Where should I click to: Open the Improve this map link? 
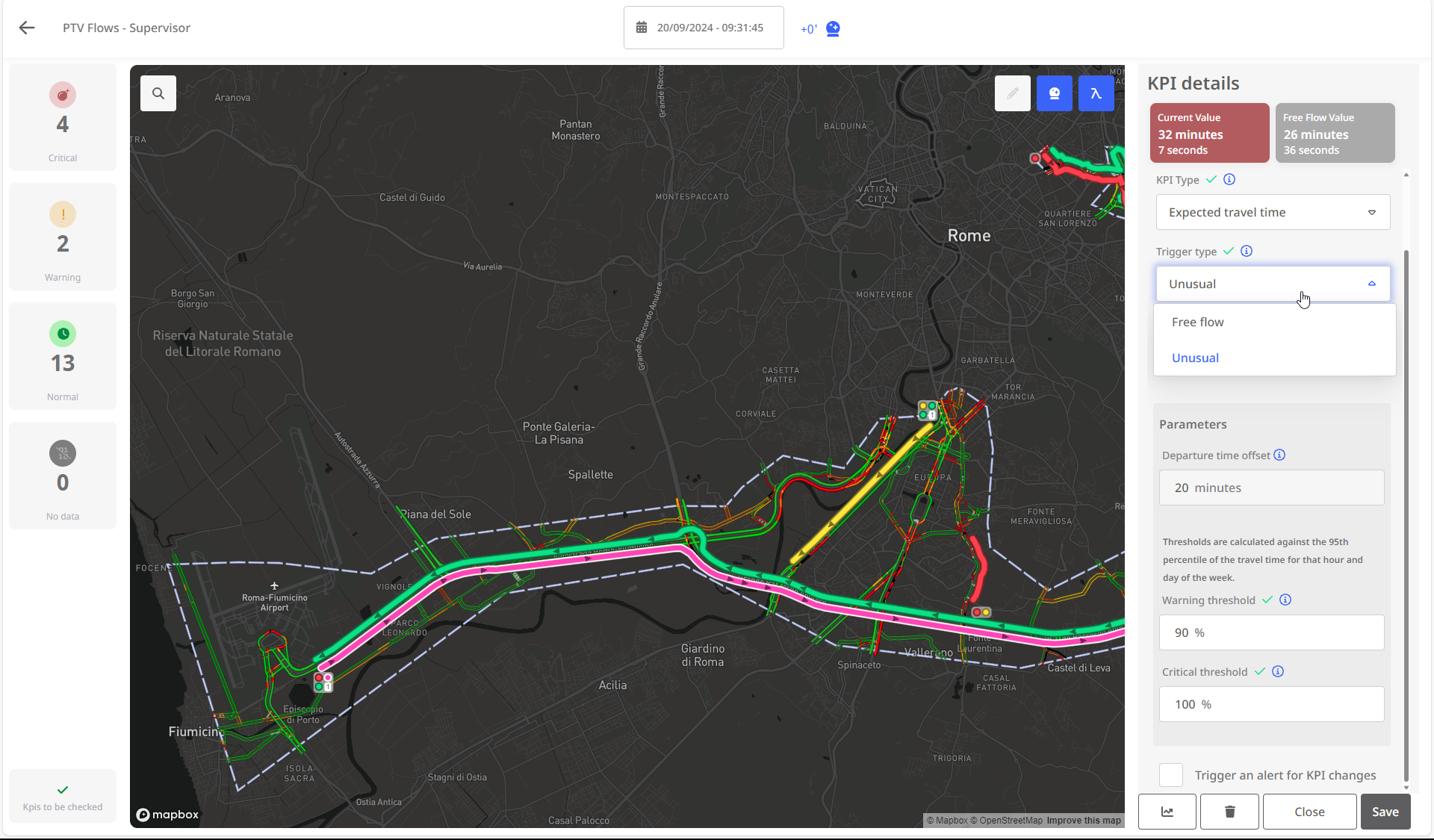(1083, 821)
